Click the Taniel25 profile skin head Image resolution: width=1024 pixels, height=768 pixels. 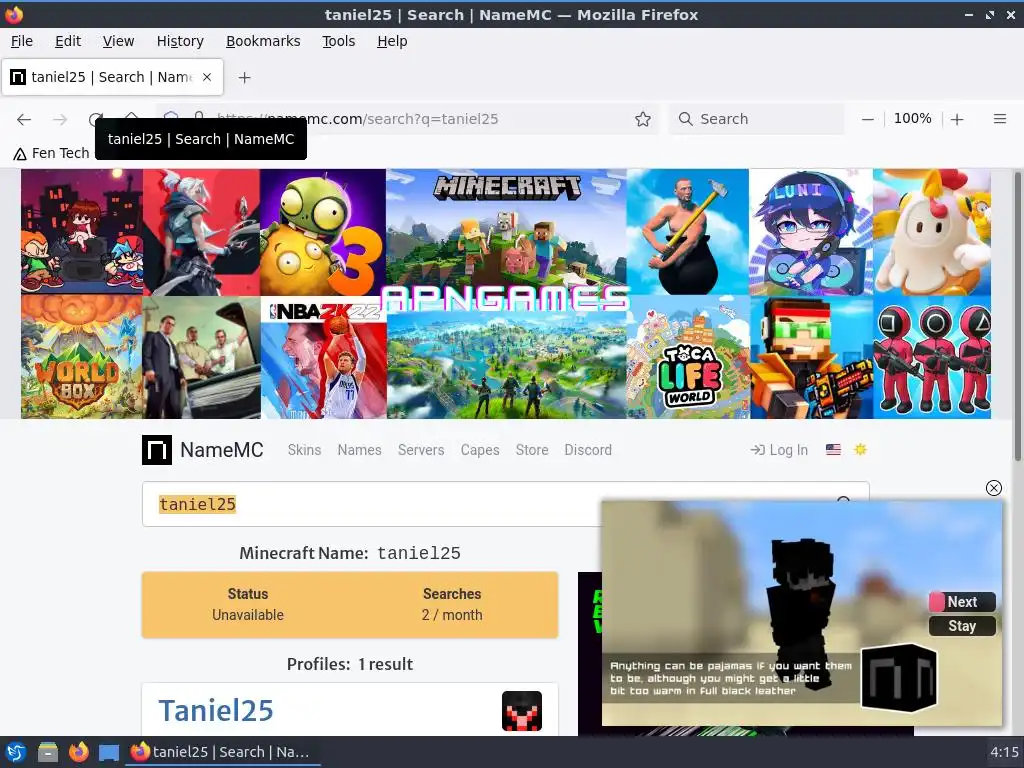522,711
